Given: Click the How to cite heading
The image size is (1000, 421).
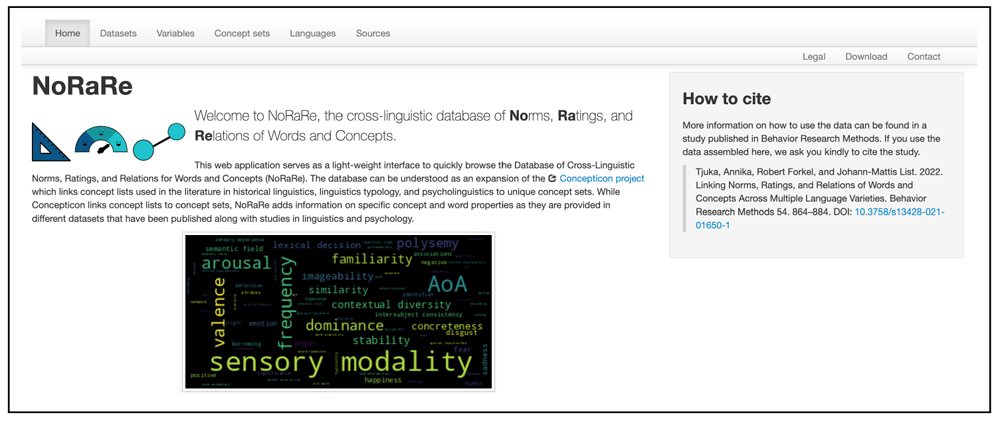Looking at the screenshot, I should 726,99.
